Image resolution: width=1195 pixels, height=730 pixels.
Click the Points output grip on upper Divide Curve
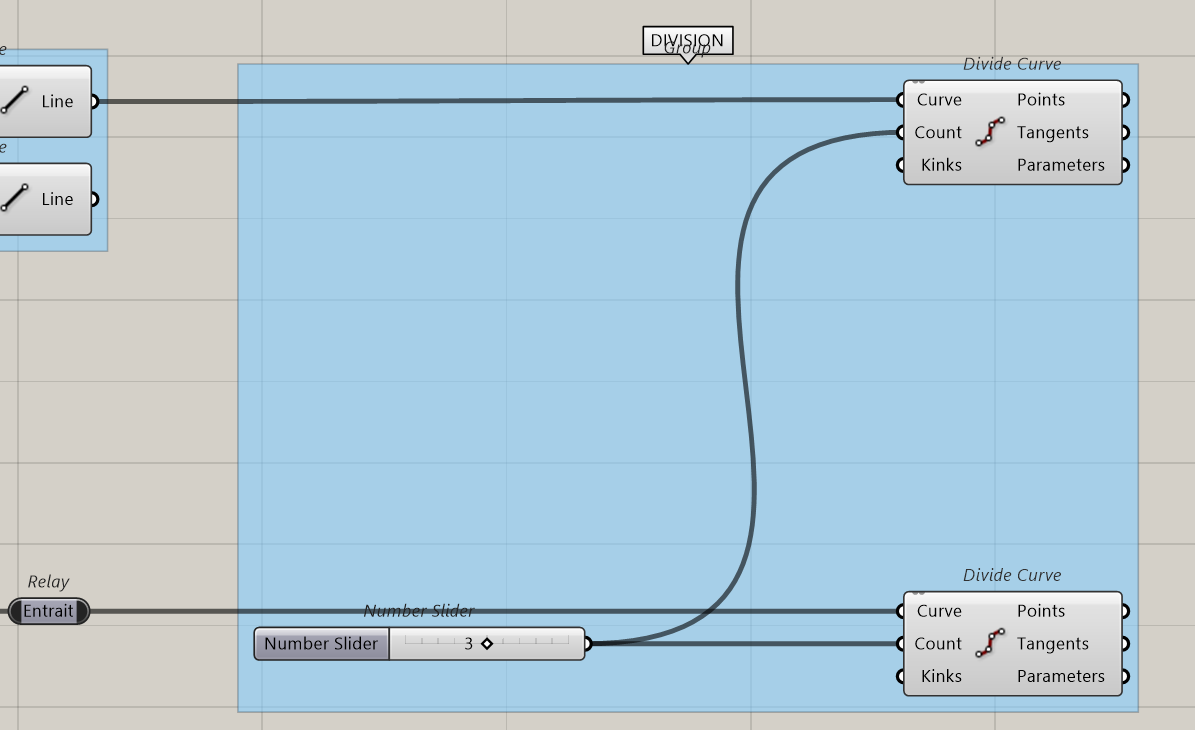click(x=1125, y=100)
